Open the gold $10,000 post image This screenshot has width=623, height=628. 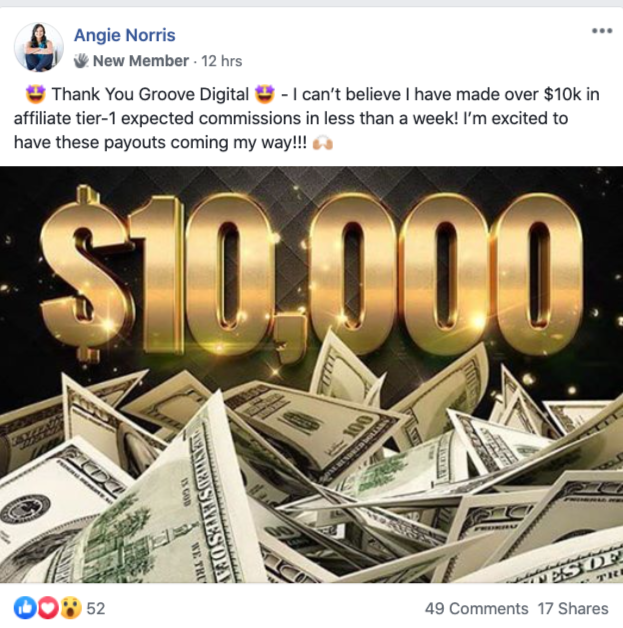[x=312, y=374]
